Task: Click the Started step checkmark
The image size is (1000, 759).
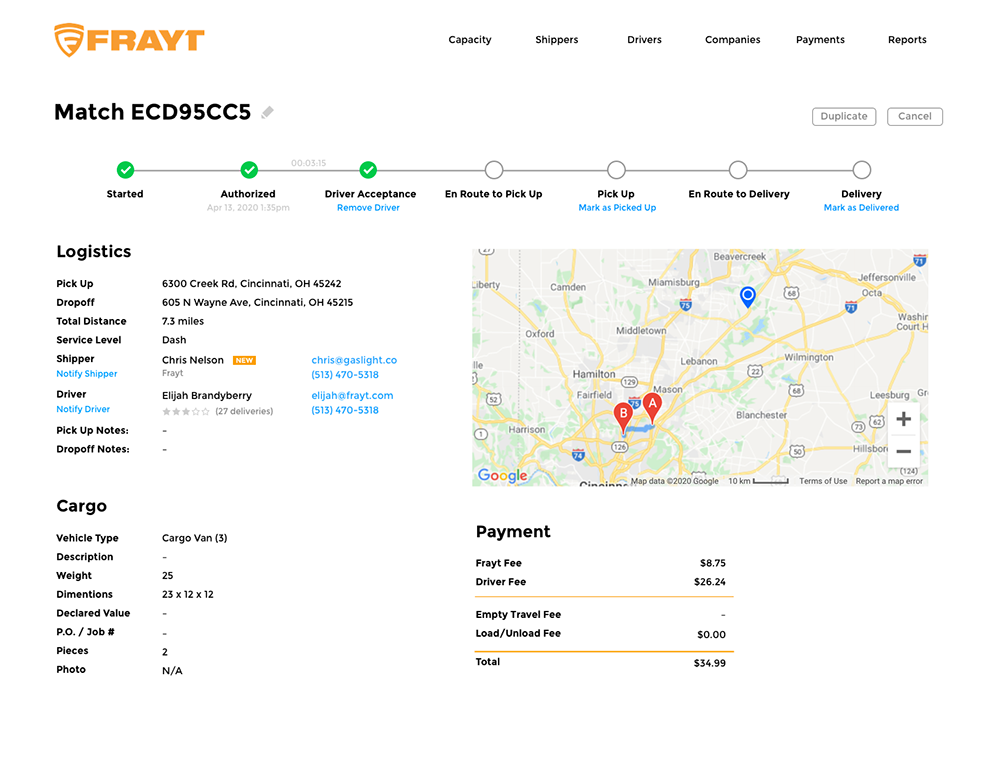Action: pyautogui.click(x=126, y=170)
